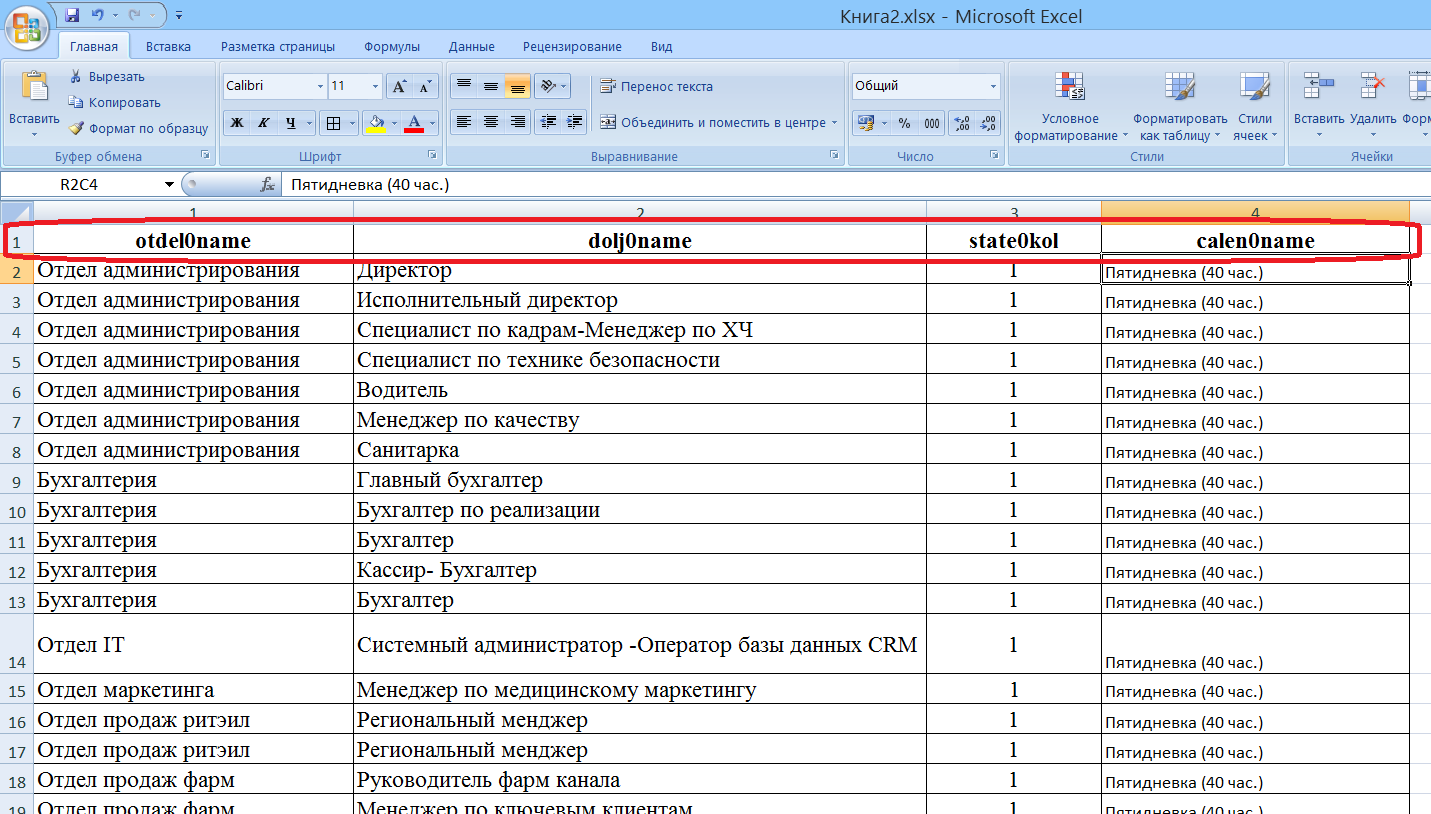This screenshot has width=1431, height=814.
Task: Open number format dropdown Общий
Action: [x=993, y=86]
